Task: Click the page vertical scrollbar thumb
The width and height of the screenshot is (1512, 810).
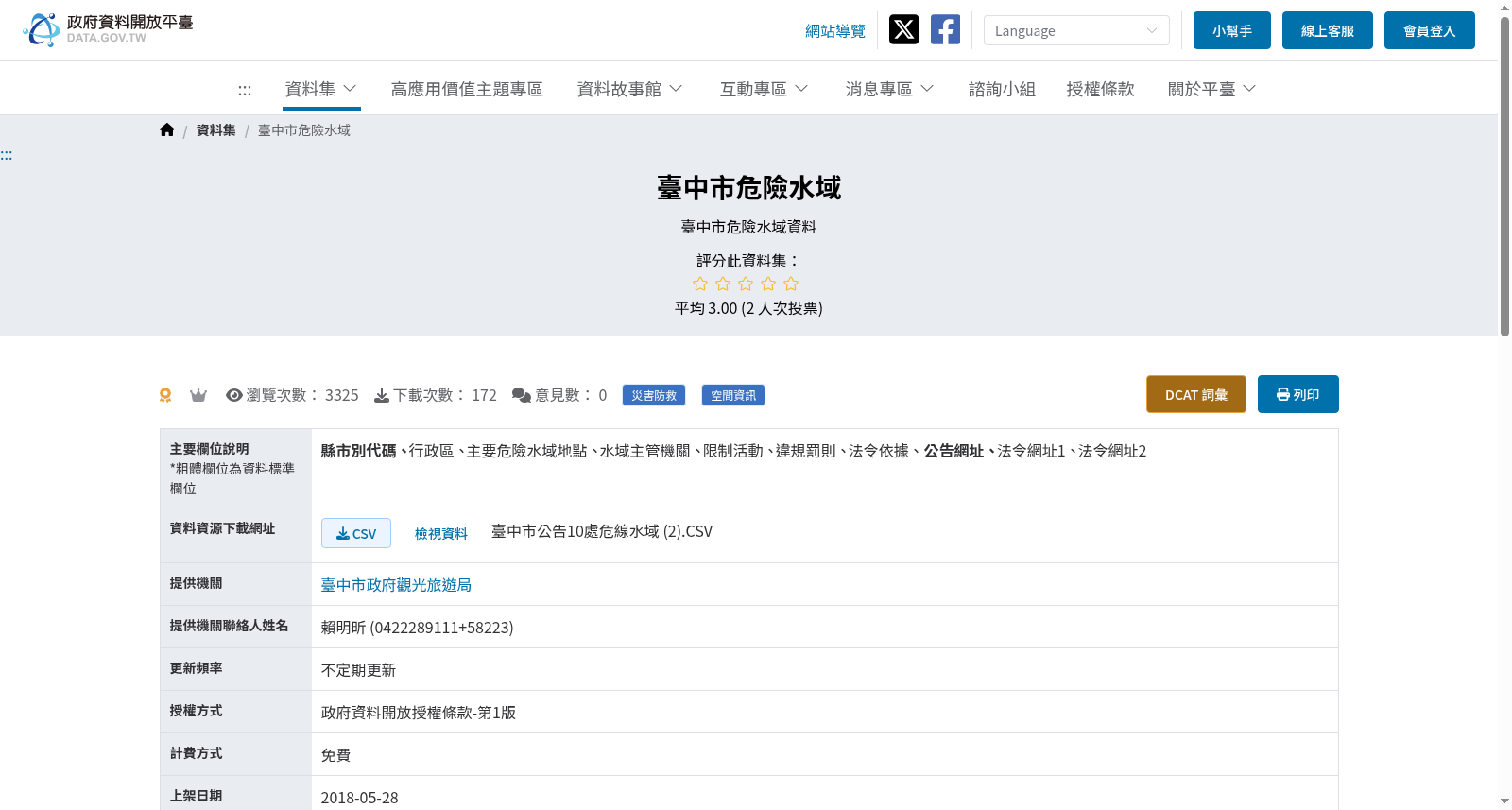Action: pyautogui.click(x=1504, y=176)
